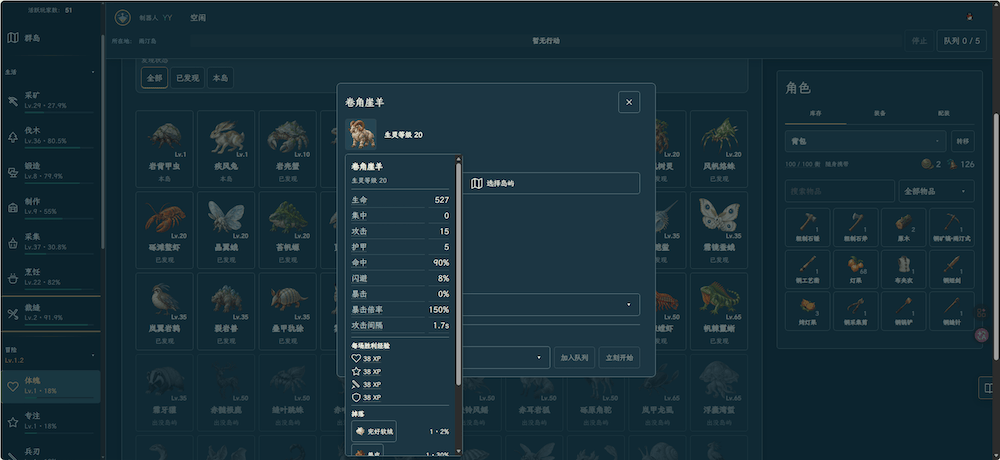This screenshot has height=460, width=1000.
Task: Open the 岩壳蟹 creature card
Action: 288,149
